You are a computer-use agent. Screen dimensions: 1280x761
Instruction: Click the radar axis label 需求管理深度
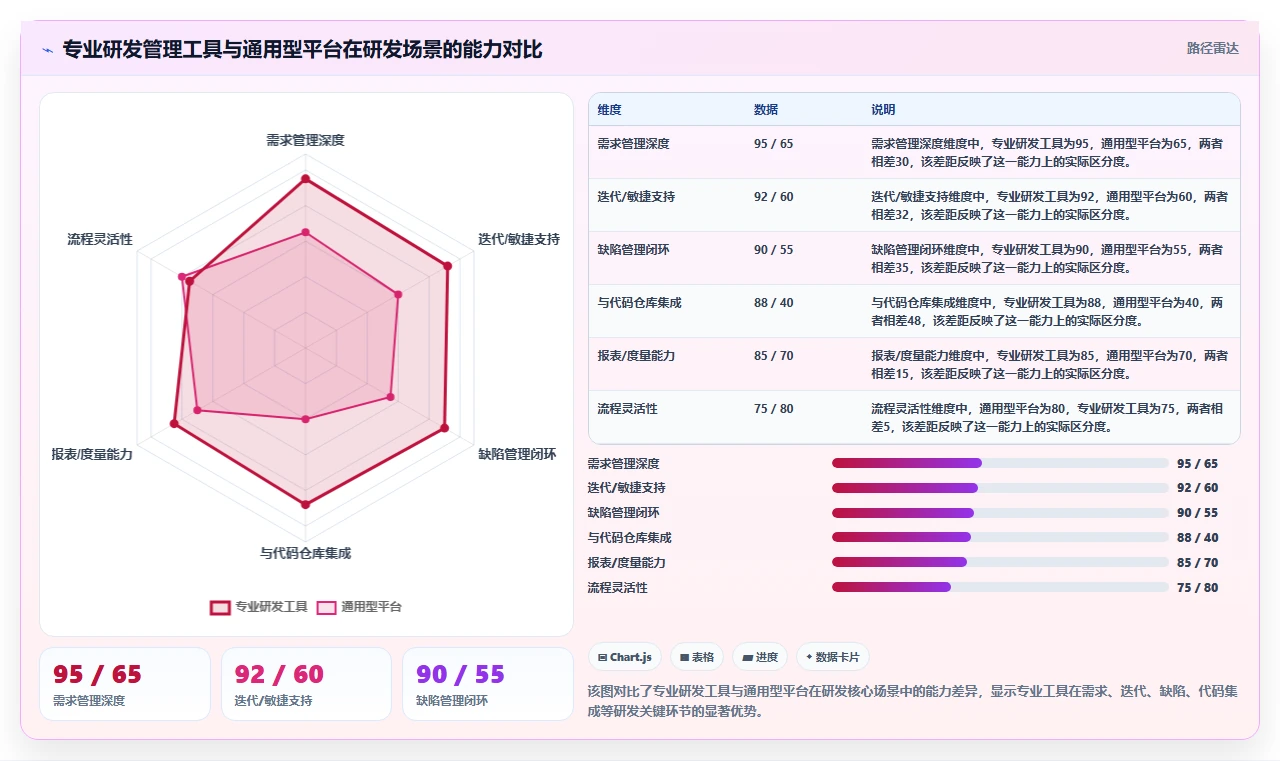pos(305,141)
